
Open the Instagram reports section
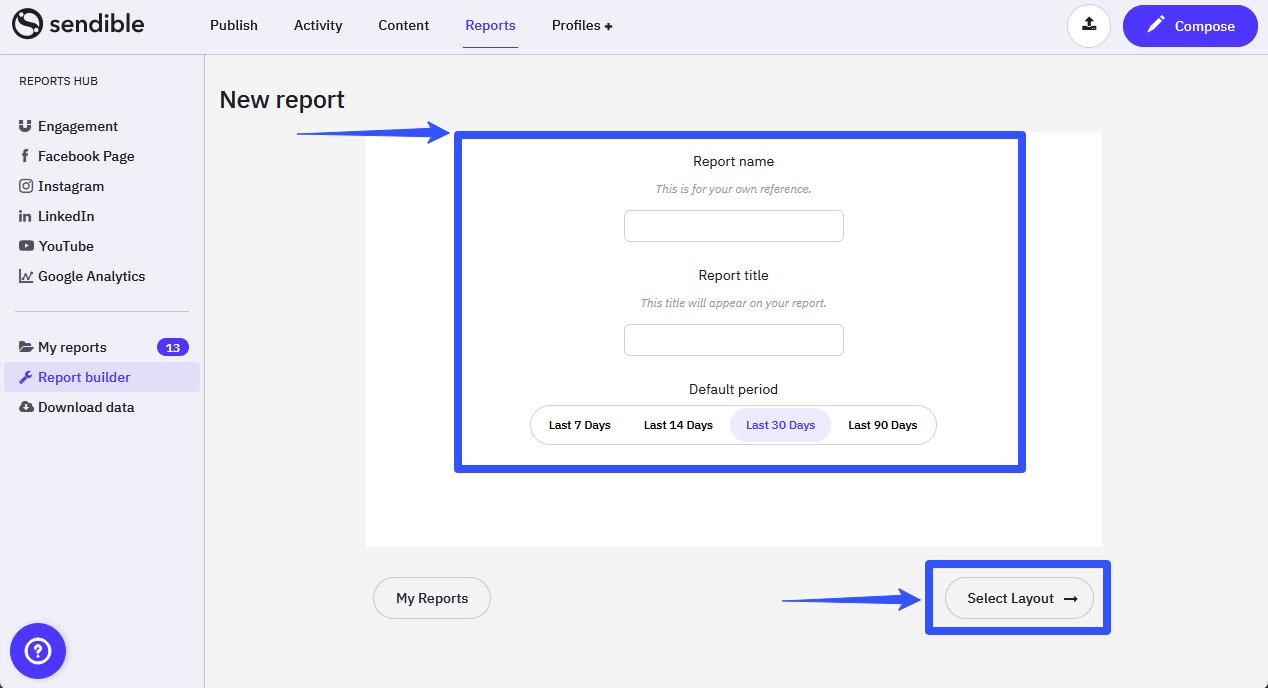(70, 186)
